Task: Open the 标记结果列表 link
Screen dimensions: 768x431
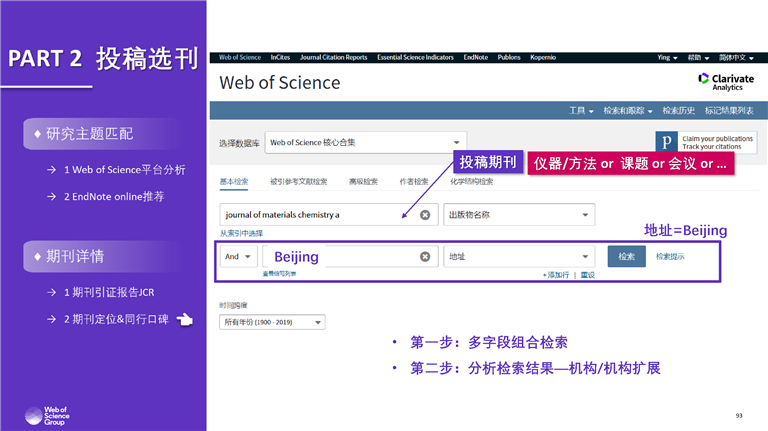Action: pyautogui.click(x=729, y=111)
